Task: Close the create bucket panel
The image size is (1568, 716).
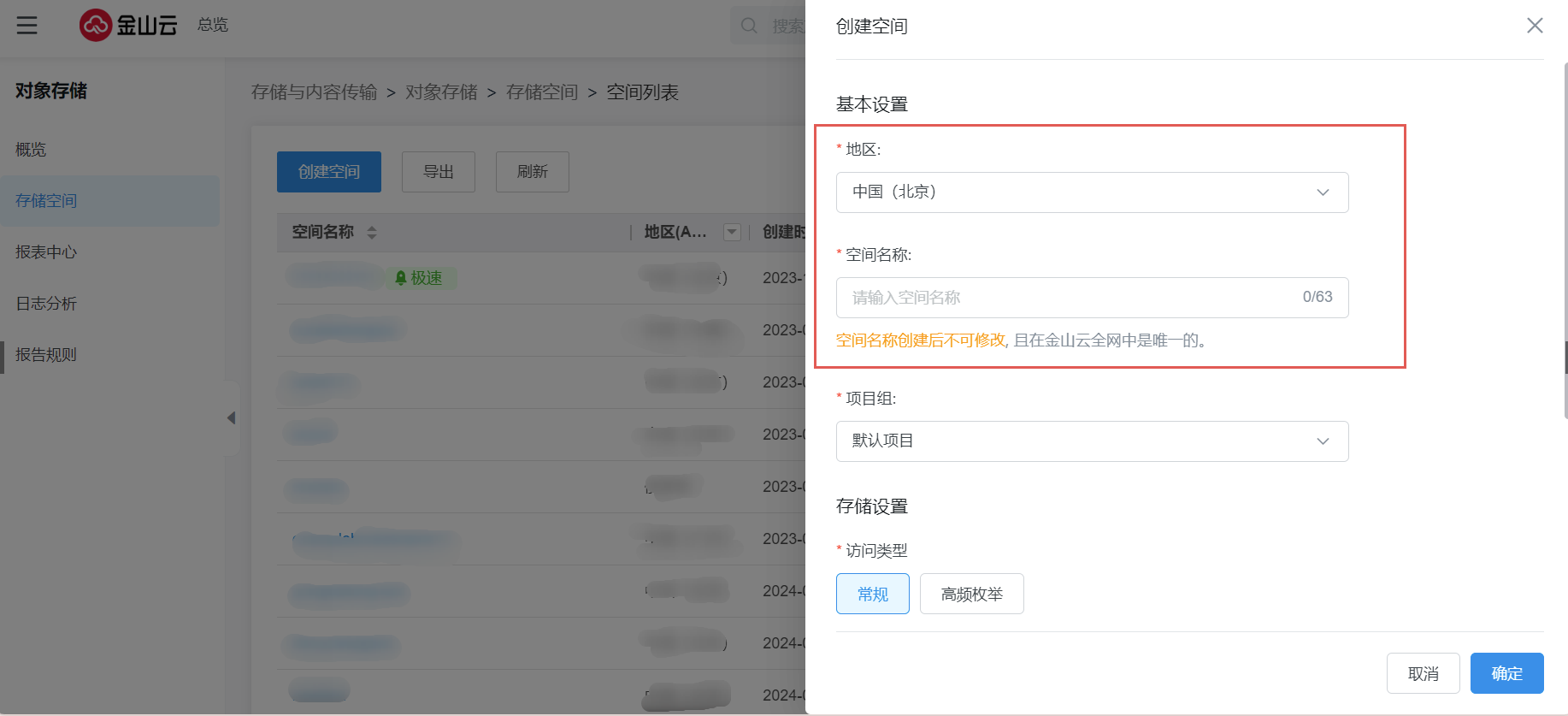Action: pos(1535,26)
